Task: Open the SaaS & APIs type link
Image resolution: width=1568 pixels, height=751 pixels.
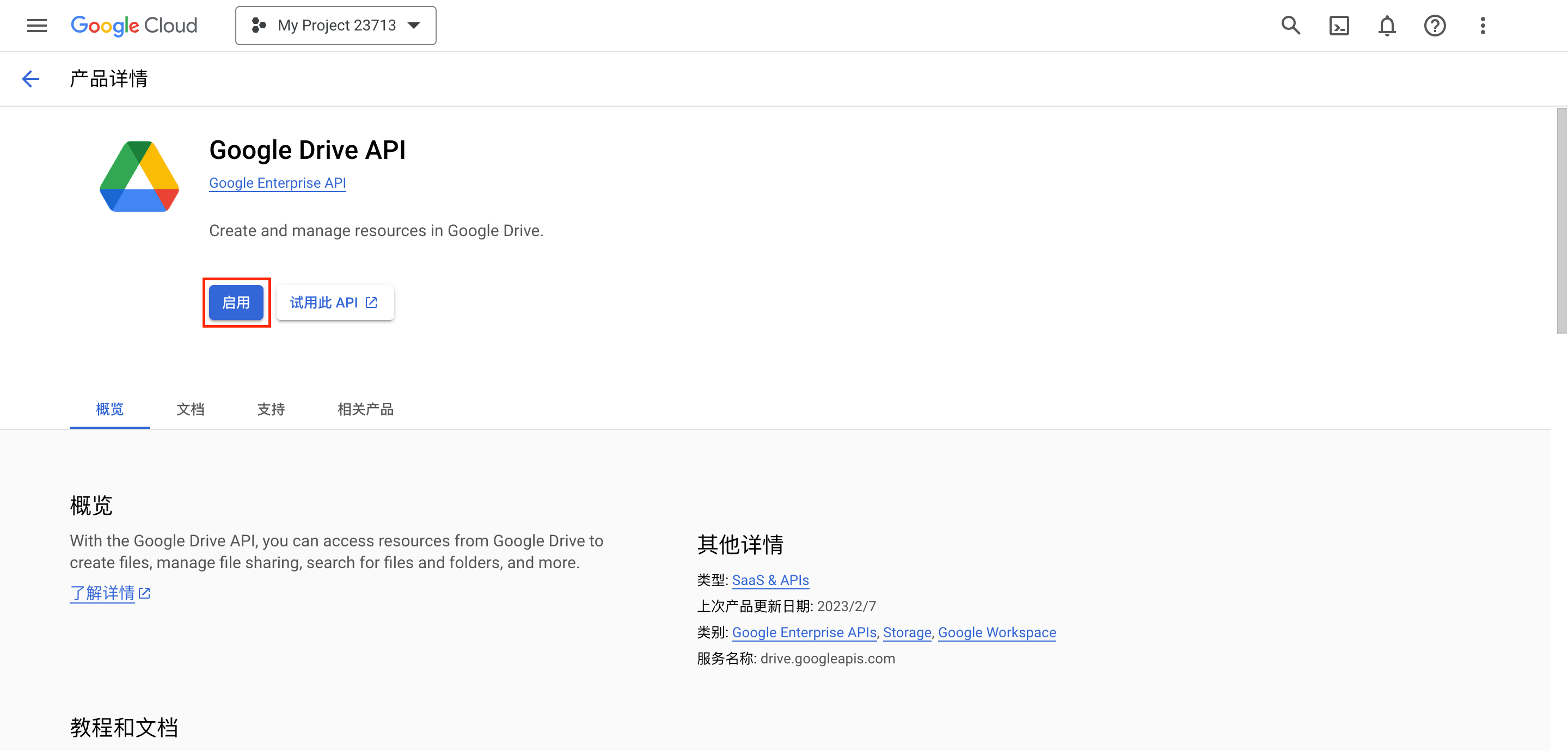Action: pos(770,580)
